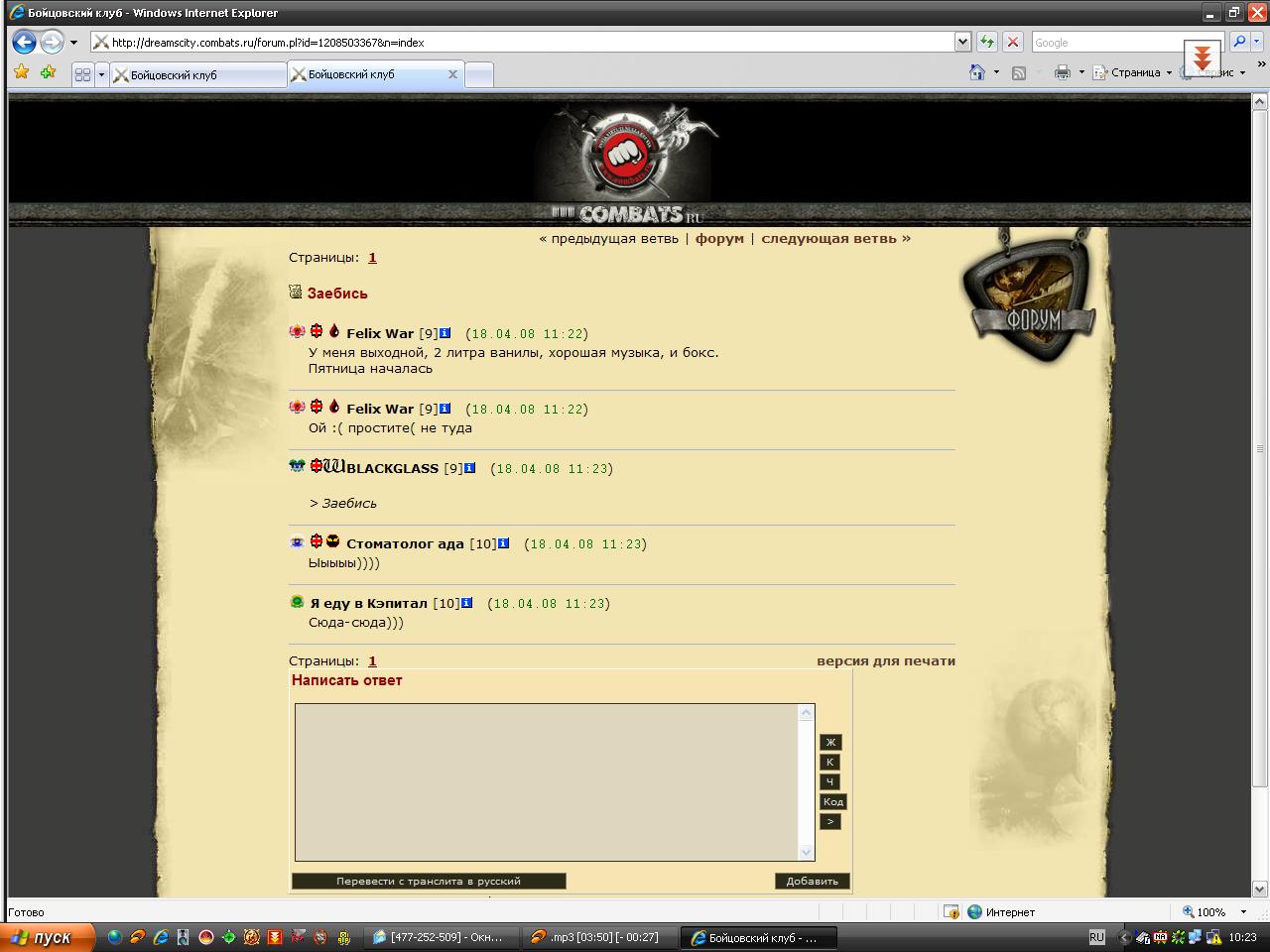
Task: Expand the Home button dropdown arrow
Action: (x=996, y=72)
